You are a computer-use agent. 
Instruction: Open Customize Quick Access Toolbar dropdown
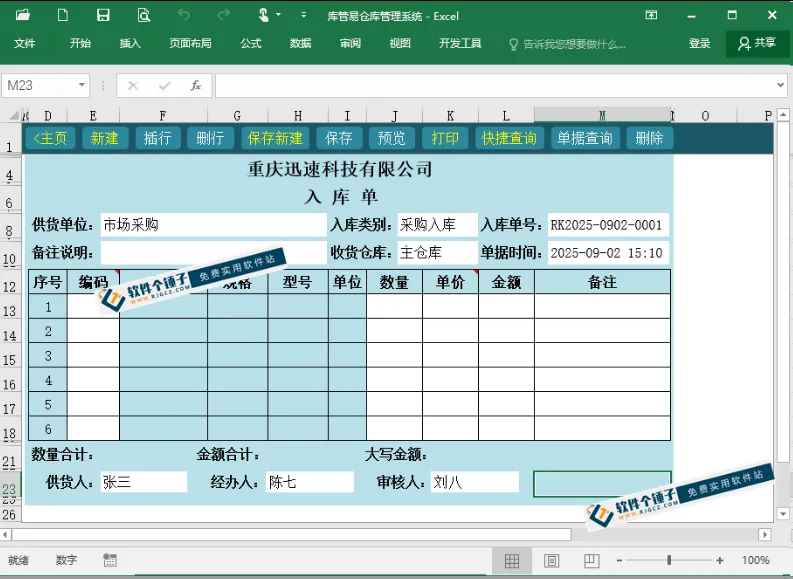pos(303,15)
